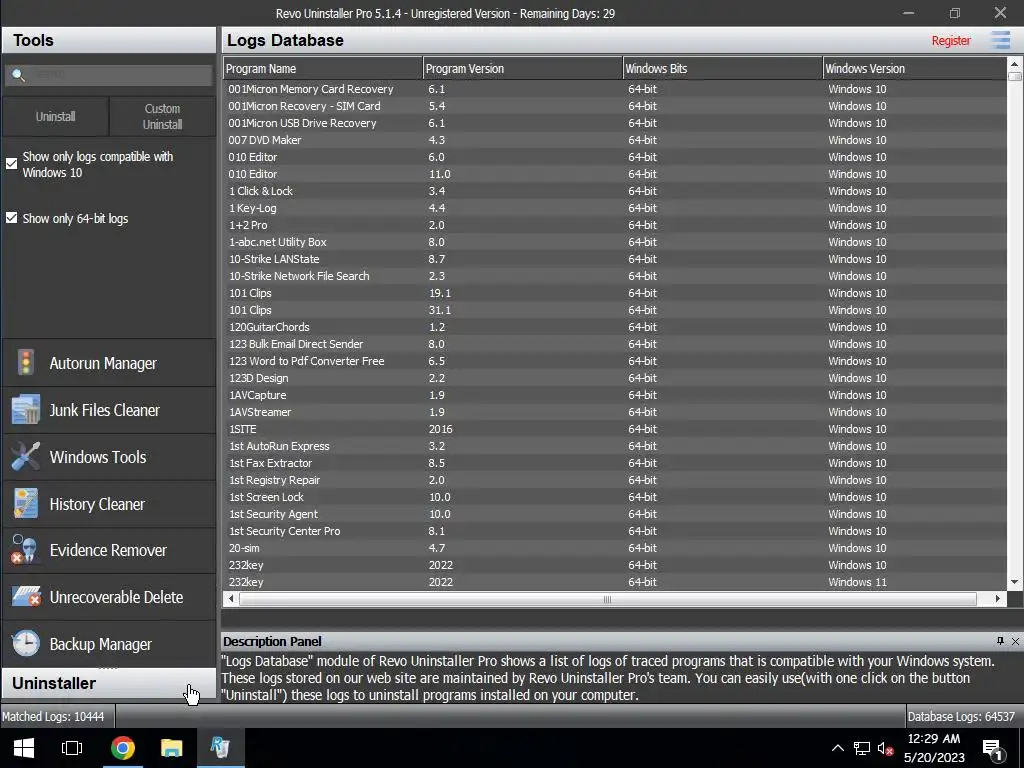Toggle Show only logs compatible with Windows 10
The image size is (1024, 768).
point(11,164)
